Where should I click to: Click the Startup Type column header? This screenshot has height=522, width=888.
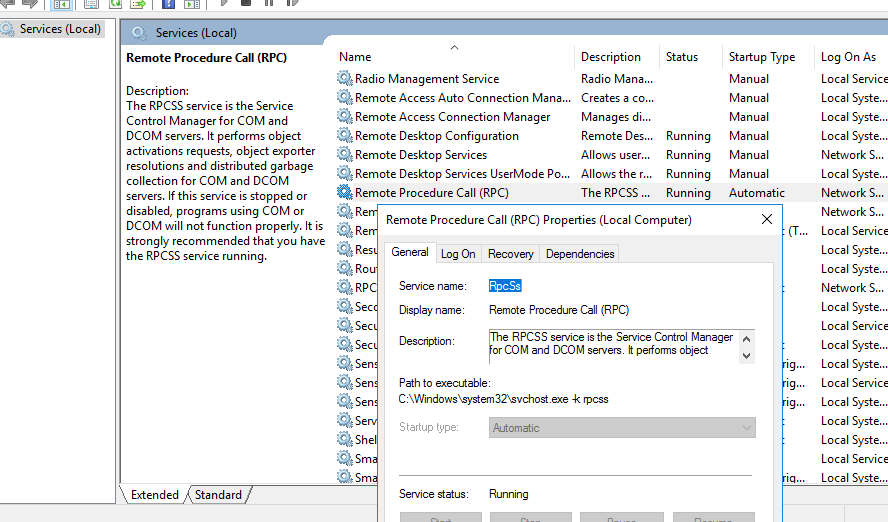[762, 57]
